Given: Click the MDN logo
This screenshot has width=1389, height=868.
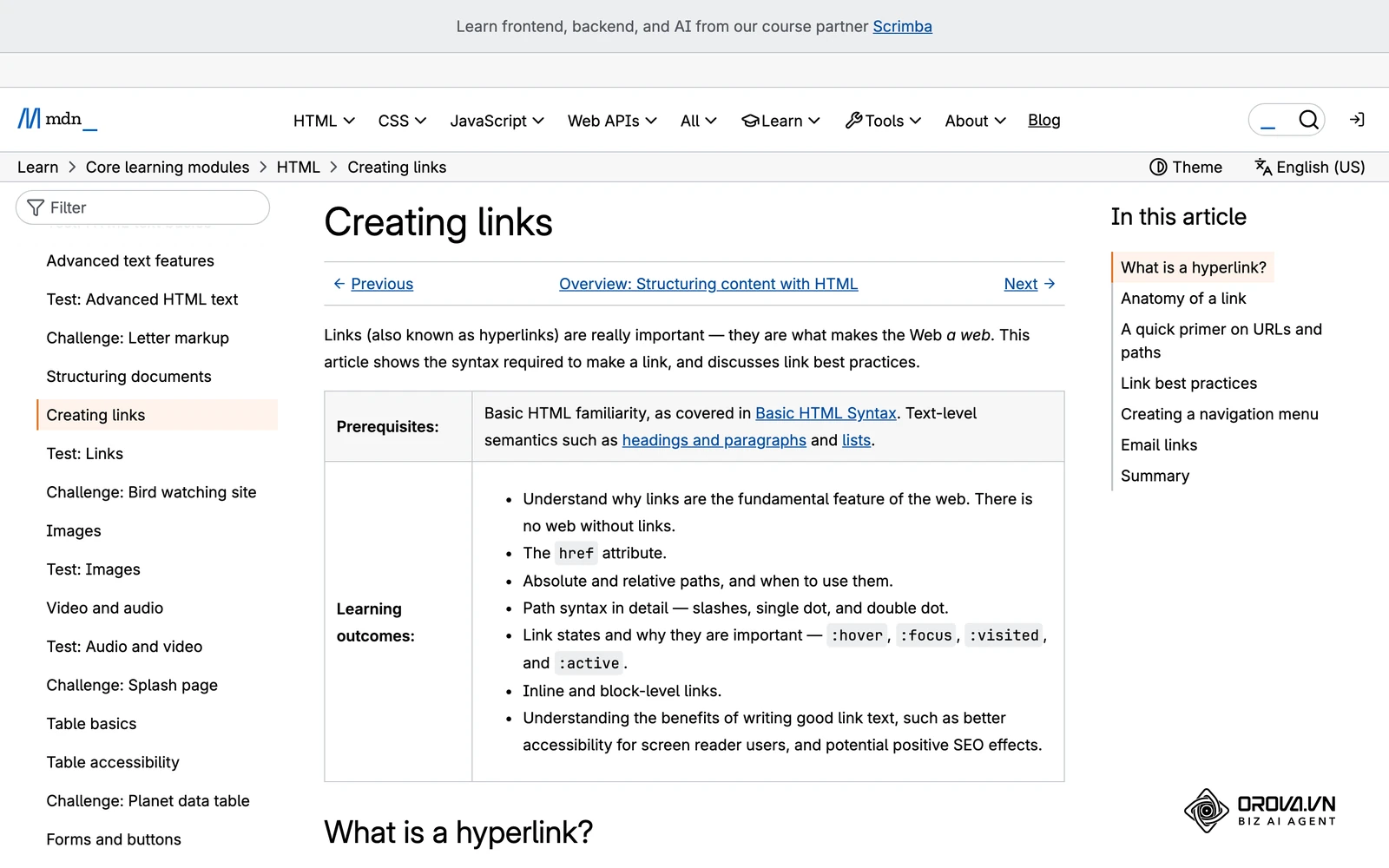Looking at the screenshot, I should 57,119.
